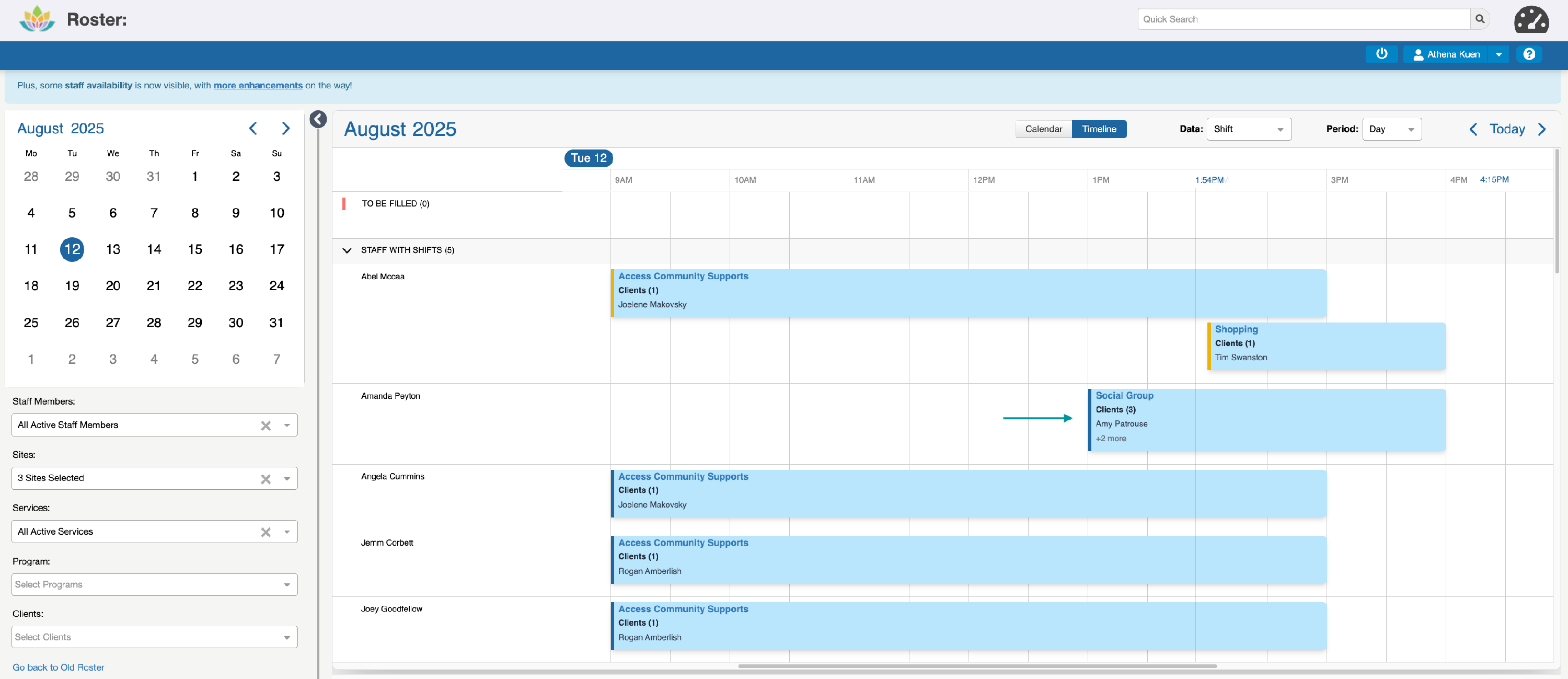The height and width of the screenshot is (679, 1568).
Task: Open the Athena Kuen dropdown arrow
Action: (x=1498, y=54)
